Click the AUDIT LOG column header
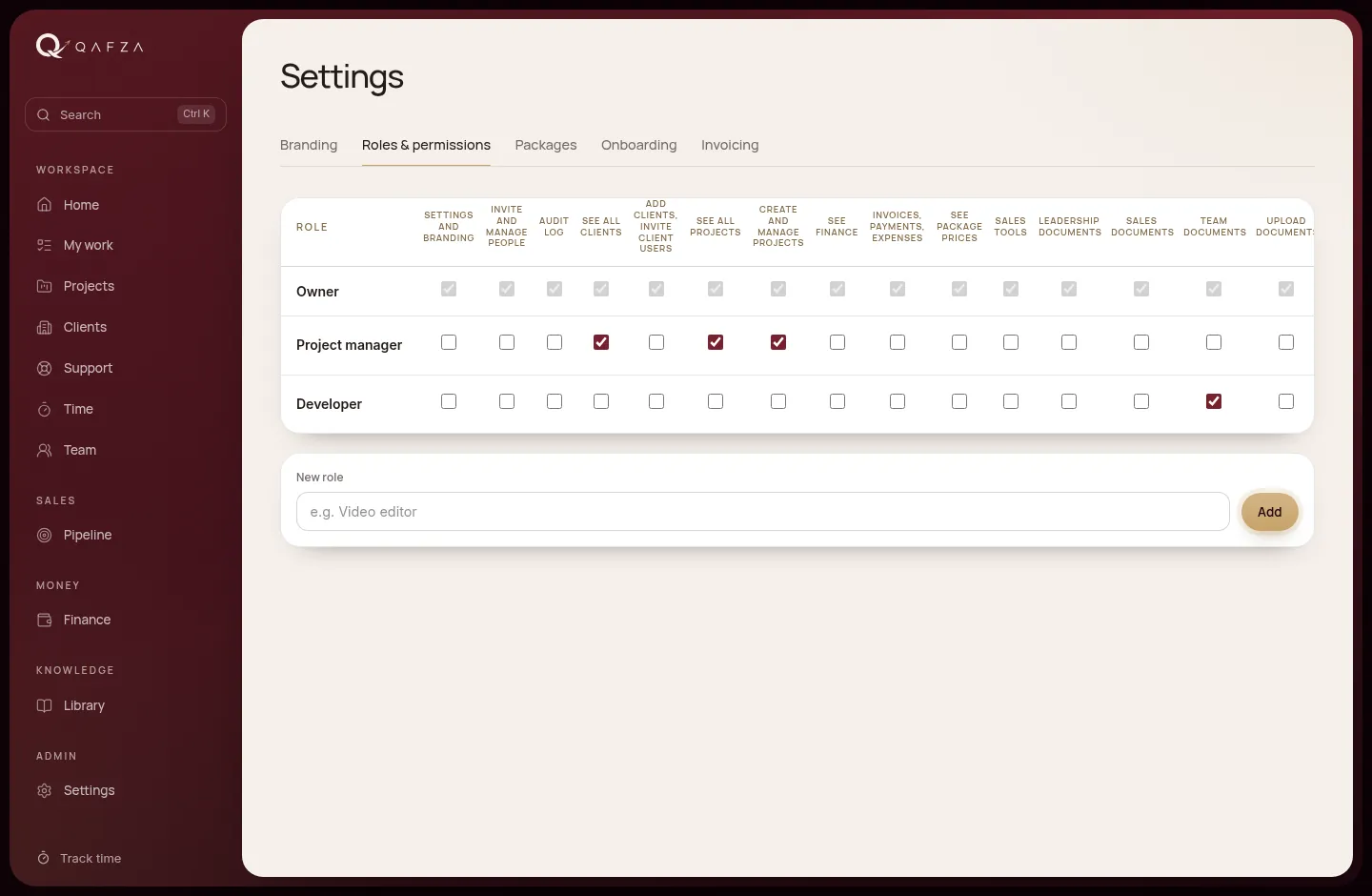This screenshot has height=896, width=1372. (x=554, y=227)
